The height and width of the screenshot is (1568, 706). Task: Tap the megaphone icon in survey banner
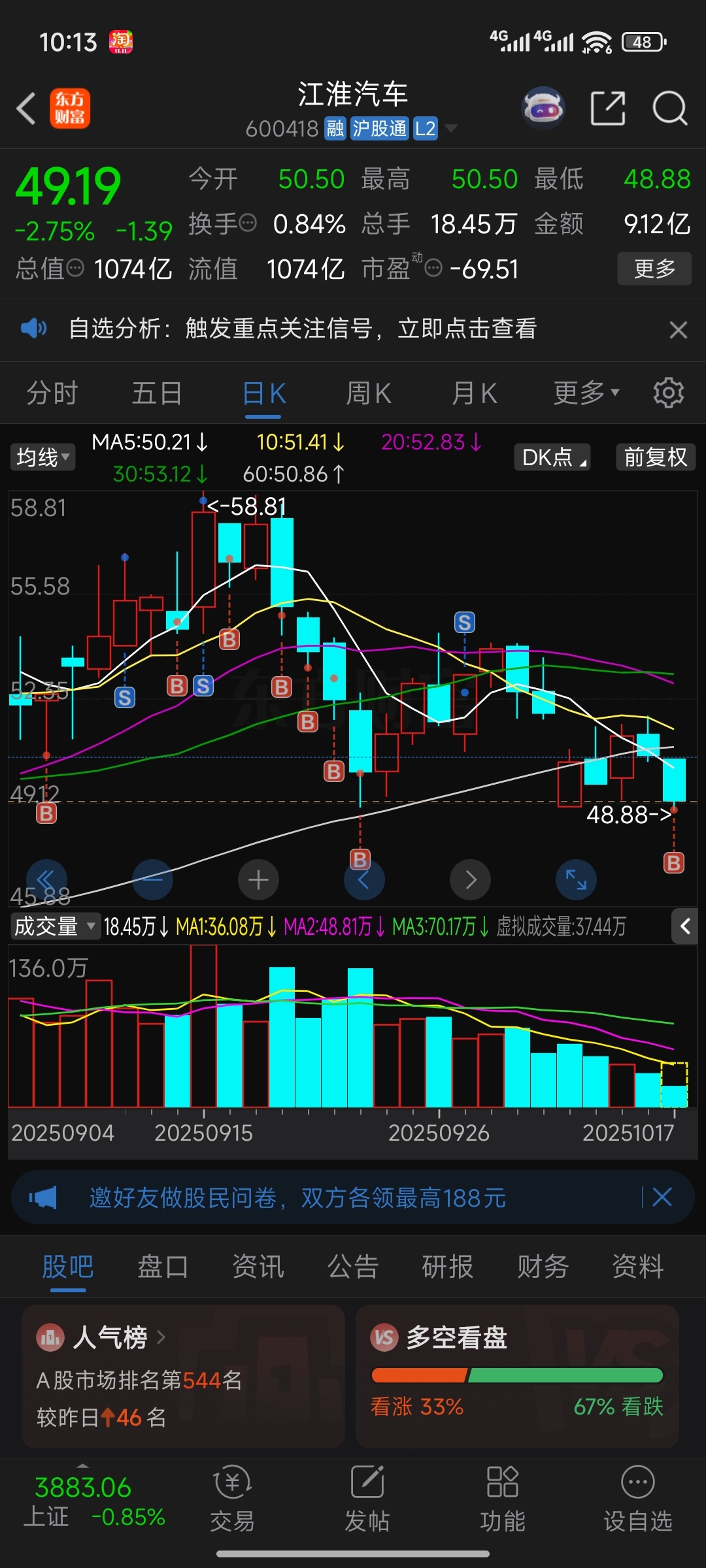42,1198
